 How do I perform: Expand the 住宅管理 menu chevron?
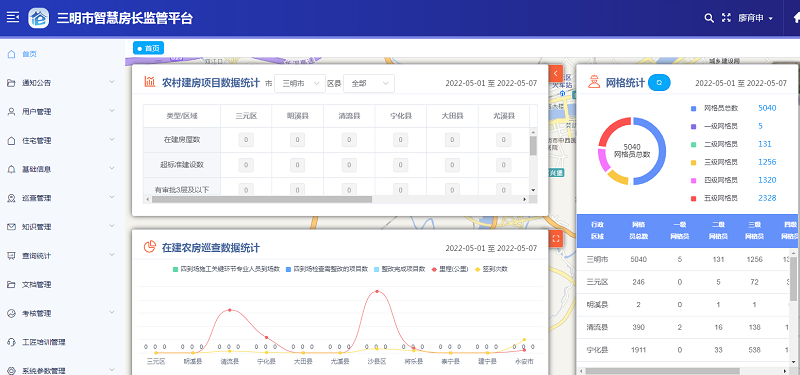point(112,140)
